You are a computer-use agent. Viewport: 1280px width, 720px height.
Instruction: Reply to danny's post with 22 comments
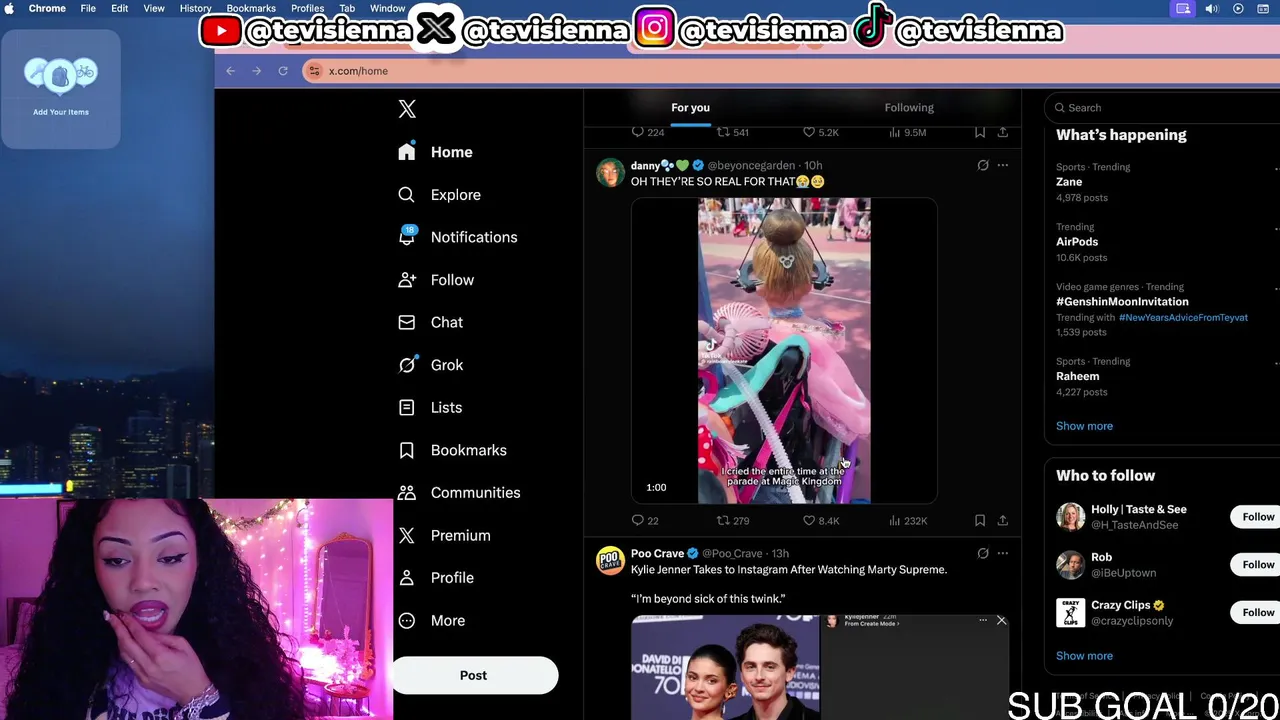(645, 520)
